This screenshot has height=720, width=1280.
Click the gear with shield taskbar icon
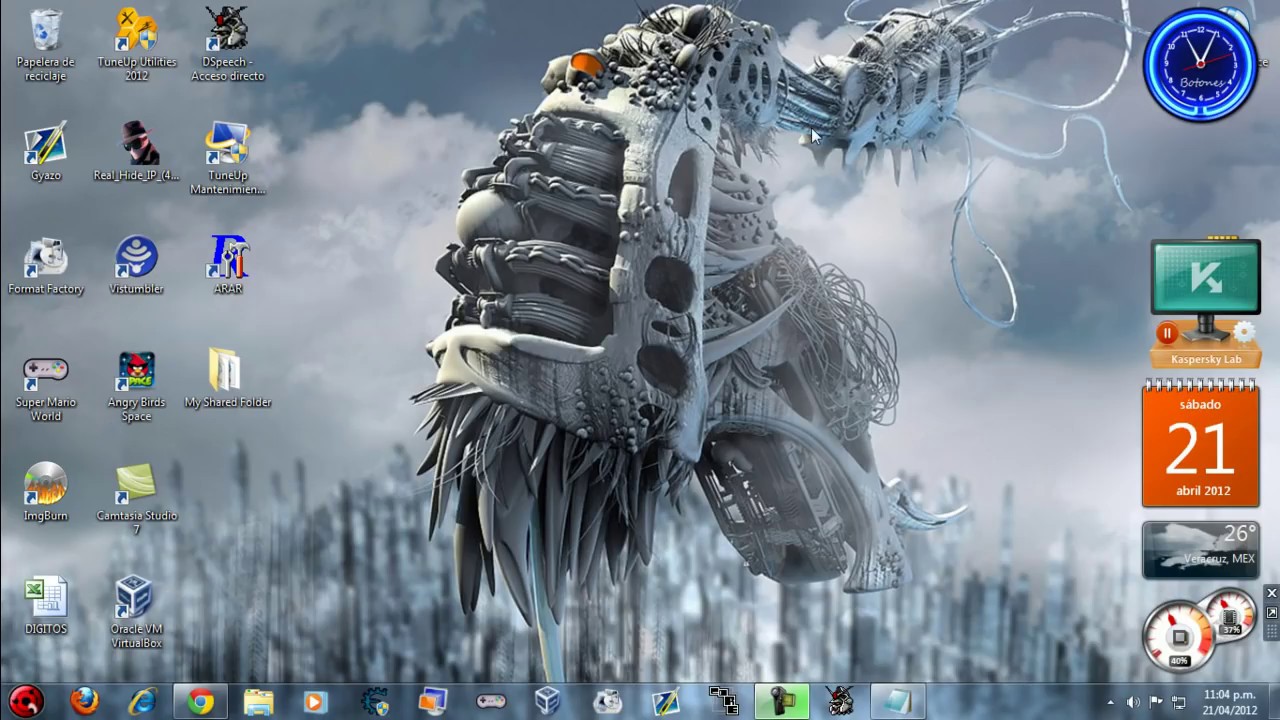pyautogui.click(x=375, y=701)
